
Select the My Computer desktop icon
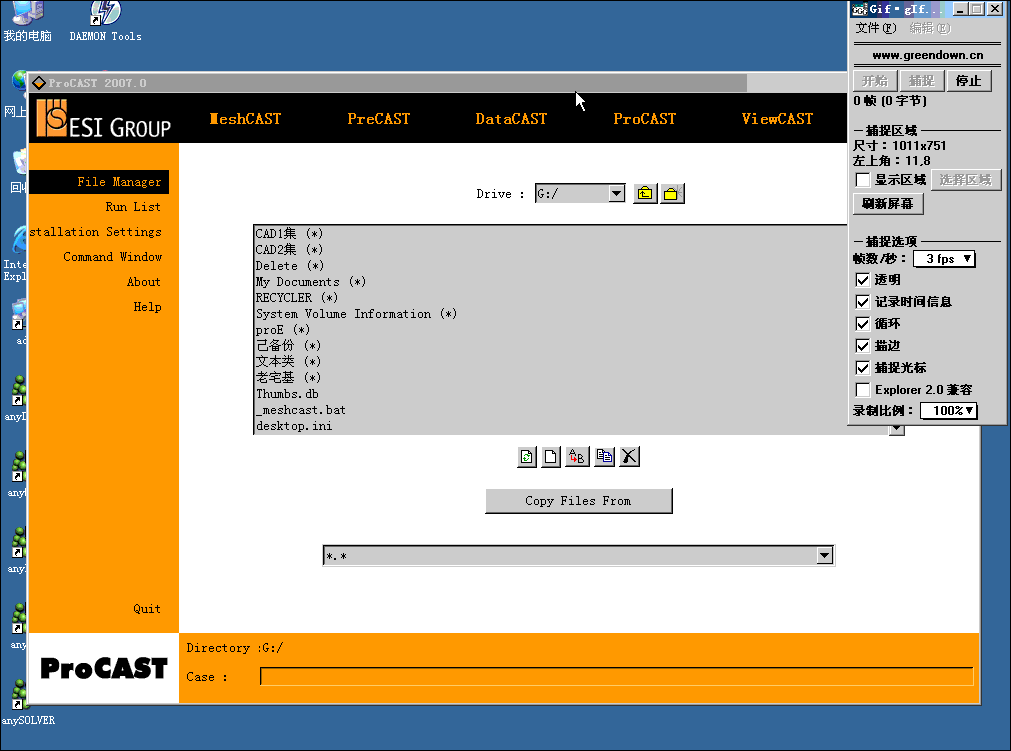coord(27,21)
